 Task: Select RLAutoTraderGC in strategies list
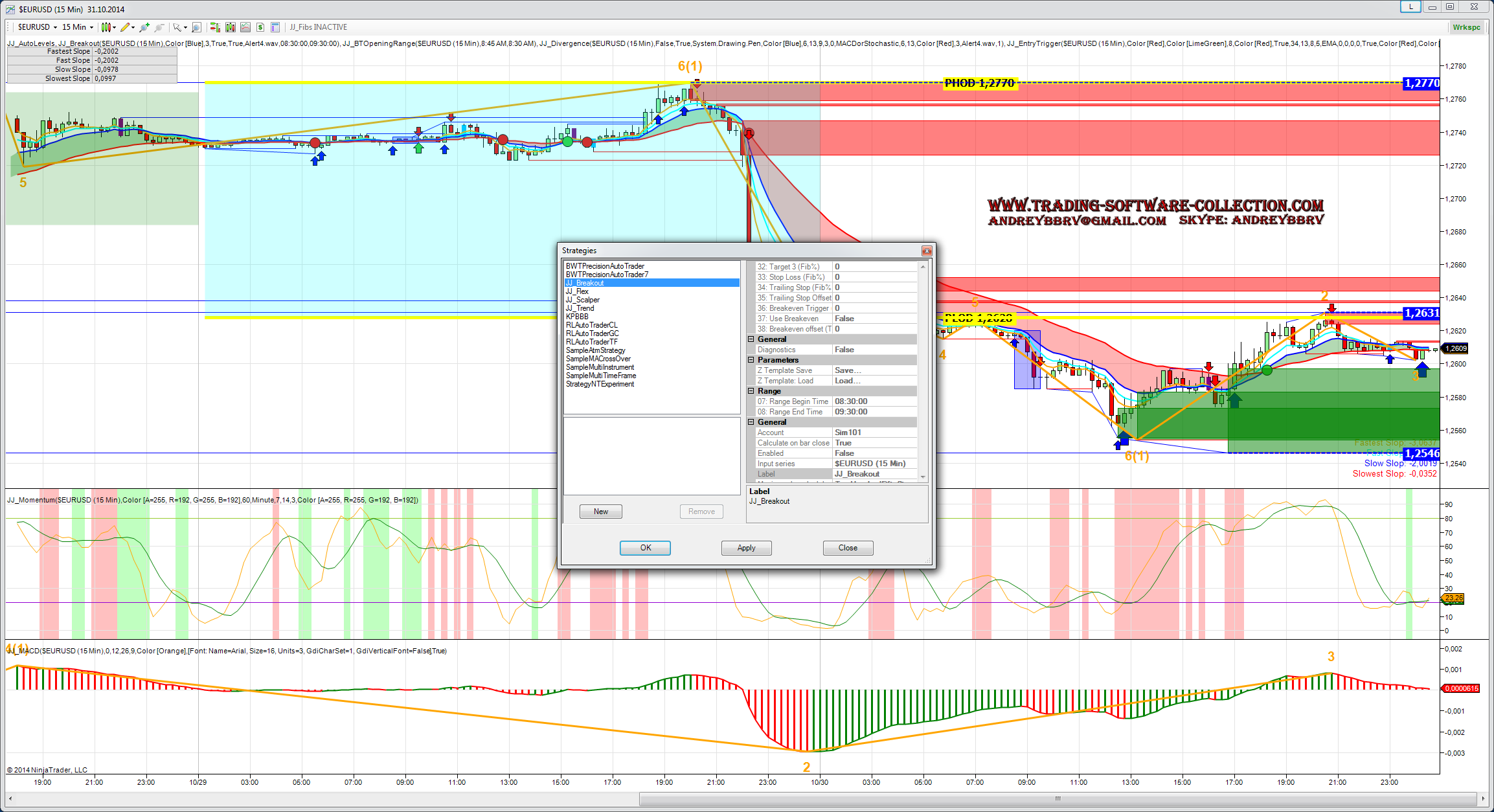[x=592, y=333]
